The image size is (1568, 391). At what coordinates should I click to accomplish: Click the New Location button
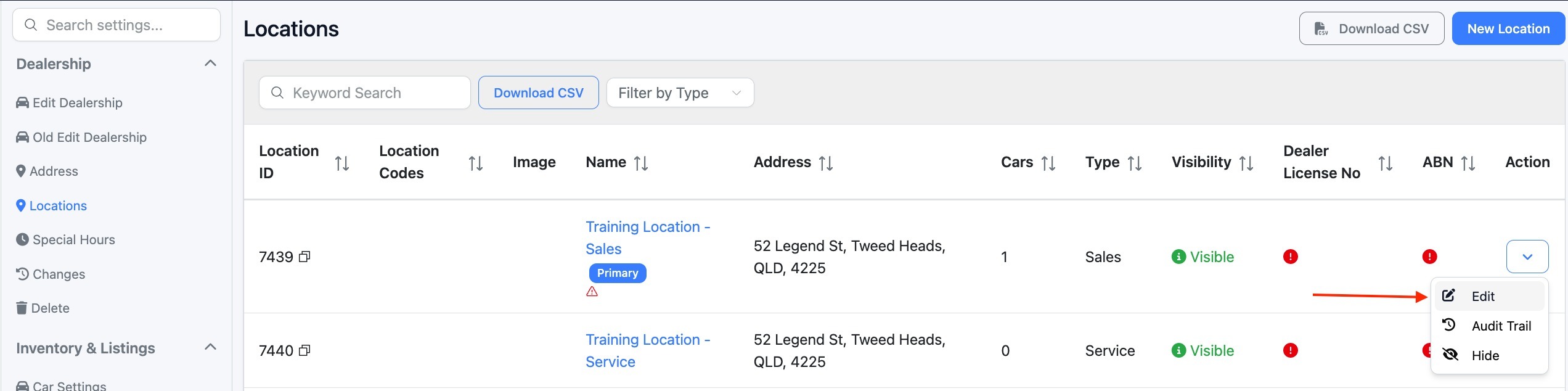pyautogui.click(x=1508, y=29)
